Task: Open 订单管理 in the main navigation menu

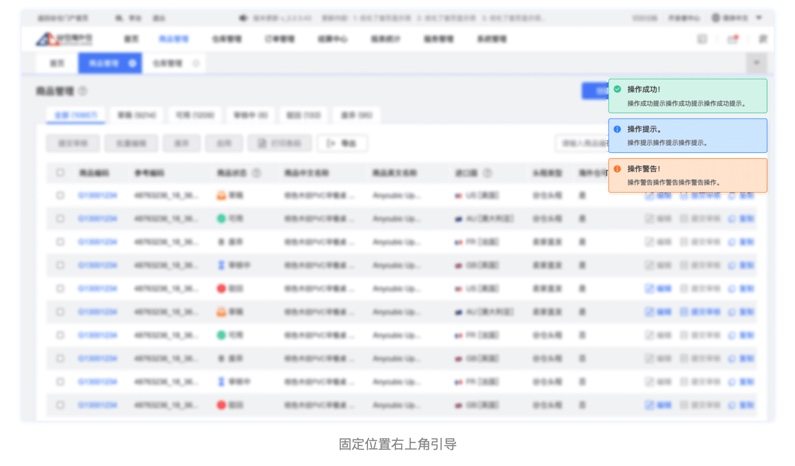Action: point(279,39)
